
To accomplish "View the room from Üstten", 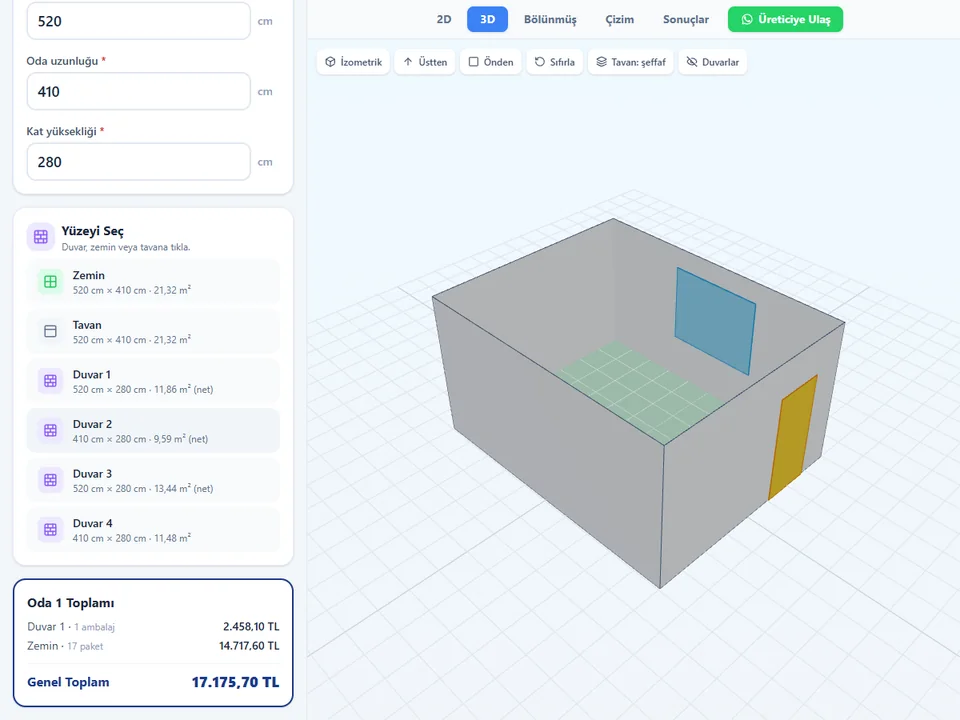I will point(425,62).
